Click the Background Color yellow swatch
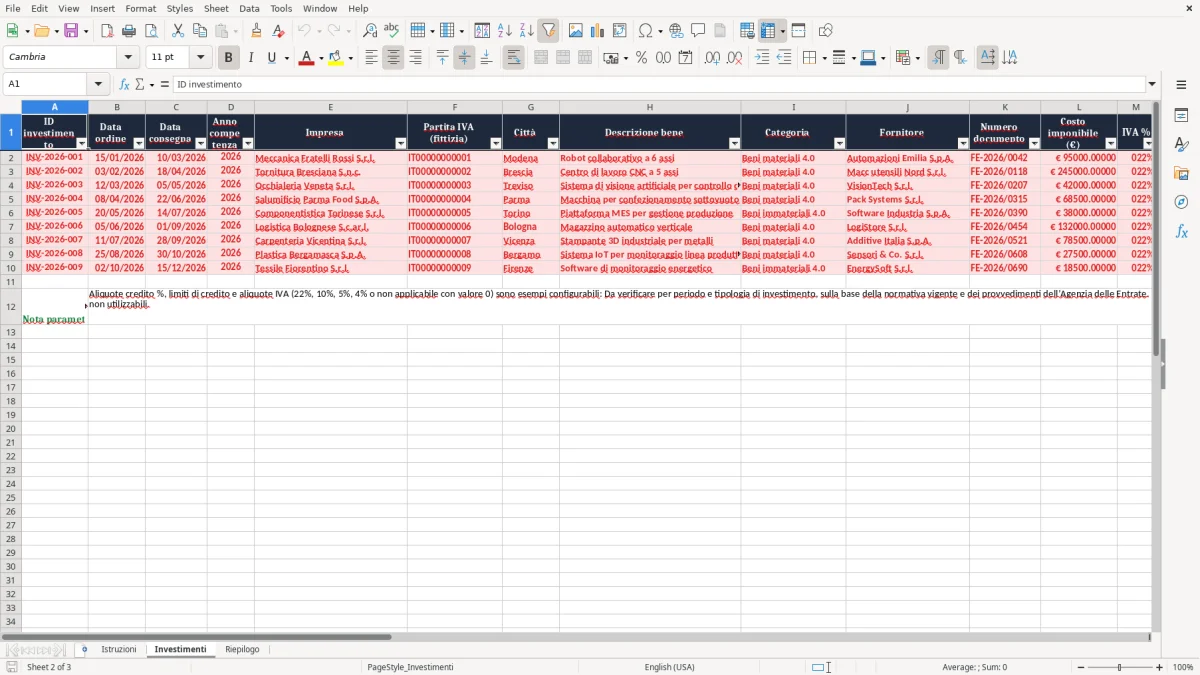This screenshot has width=1200, height=675. click(x=336, y=58)
